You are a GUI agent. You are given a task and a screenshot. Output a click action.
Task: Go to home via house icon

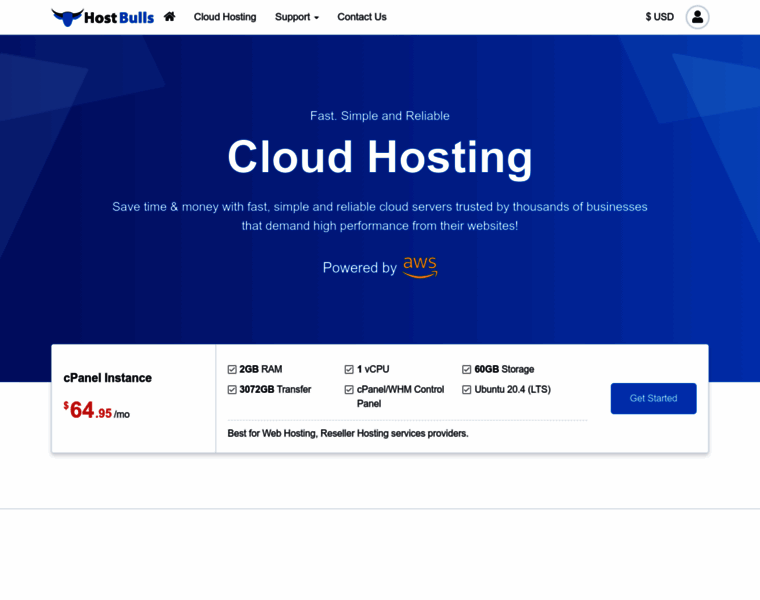[x=169, y=17]
